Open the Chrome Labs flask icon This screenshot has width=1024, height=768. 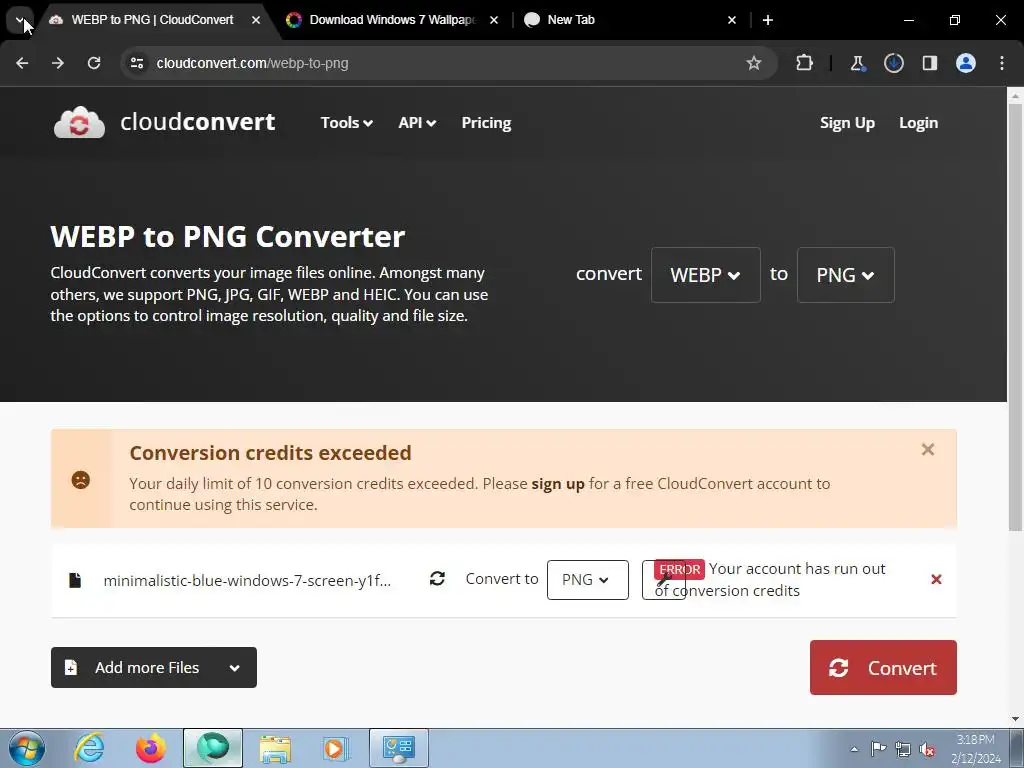(857, 63)
